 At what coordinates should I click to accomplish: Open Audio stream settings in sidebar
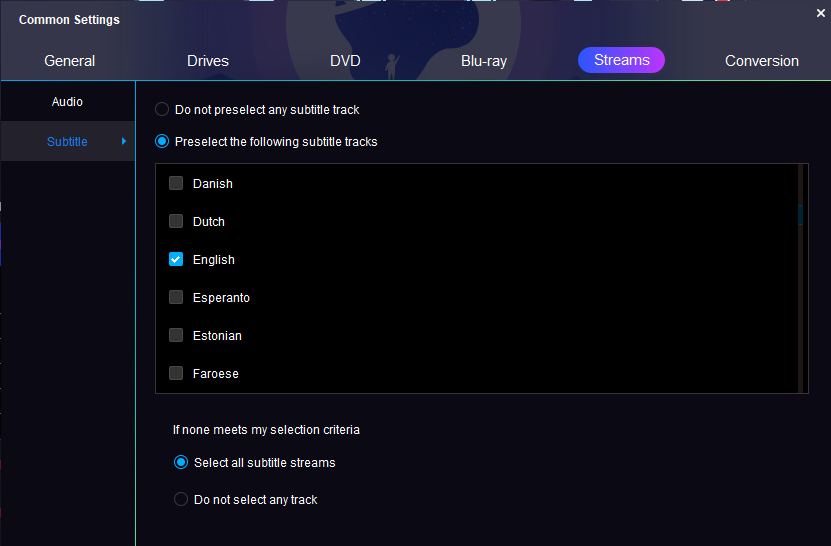tap(67, 102)
